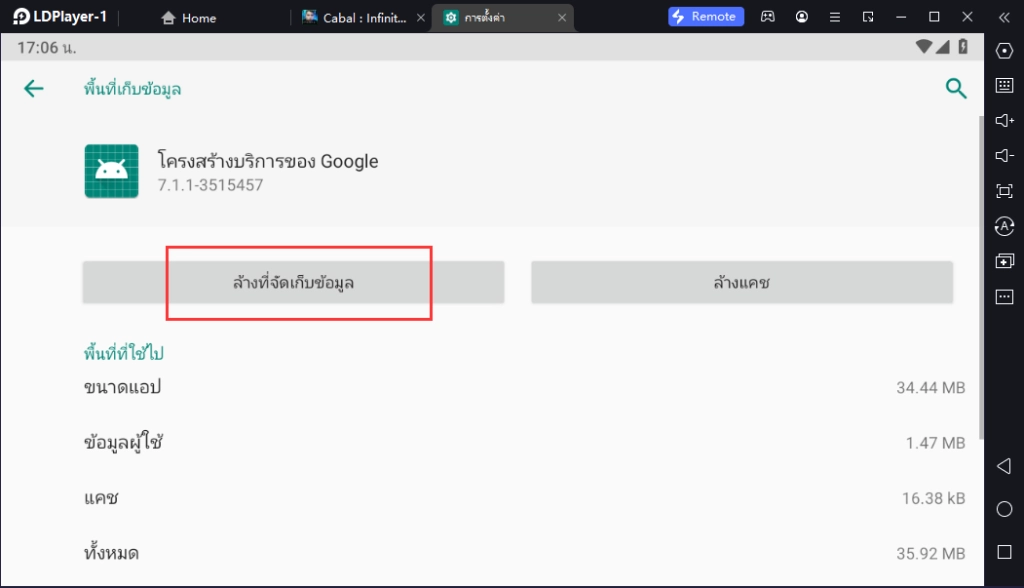Open more tools ellipsis icon in sidebar
Viewport: 1024px width, 588px height.
[x=1004, y=297]
